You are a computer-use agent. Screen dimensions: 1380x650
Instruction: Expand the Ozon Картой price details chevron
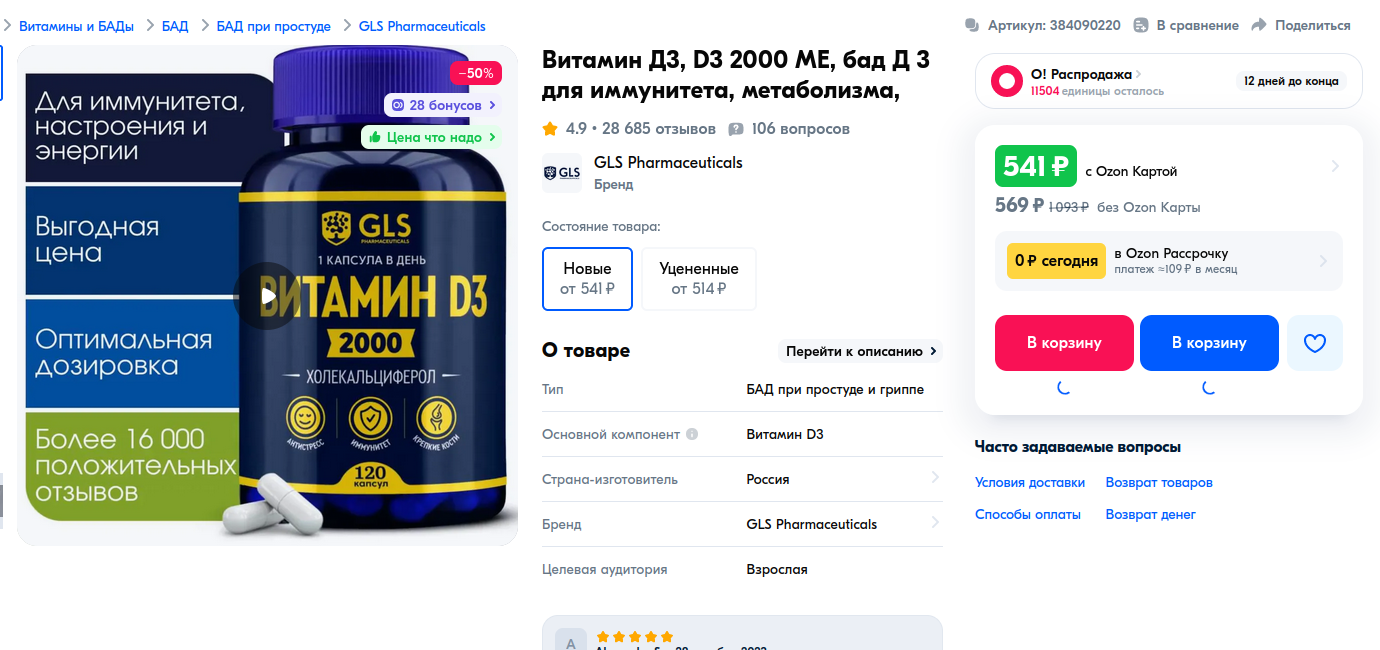pyautogui.click(x=1335, y=166)
